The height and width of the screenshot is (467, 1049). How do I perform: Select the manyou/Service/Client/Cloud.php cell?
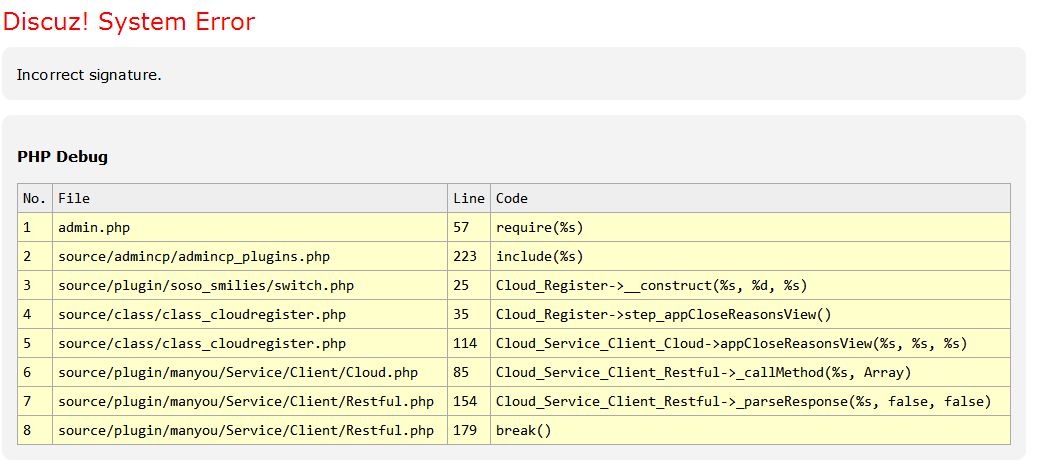[x=250, y=372]
